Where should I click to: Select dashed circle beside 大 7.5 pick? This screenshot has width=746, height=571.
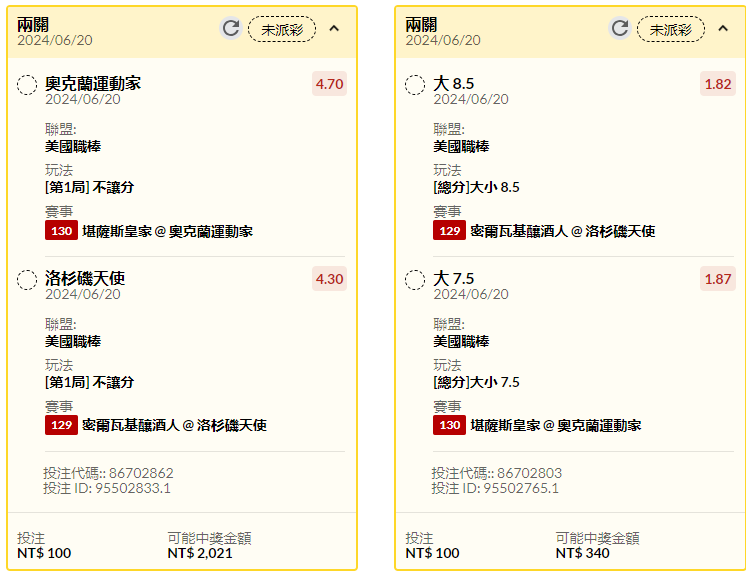(415, 280)
